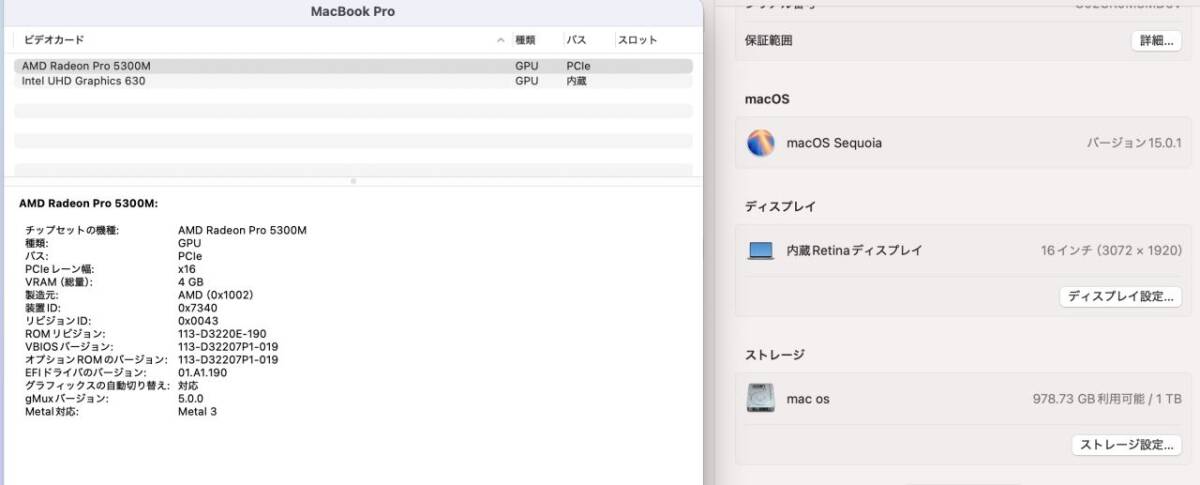Click the macOS Sequoia label

834,143
